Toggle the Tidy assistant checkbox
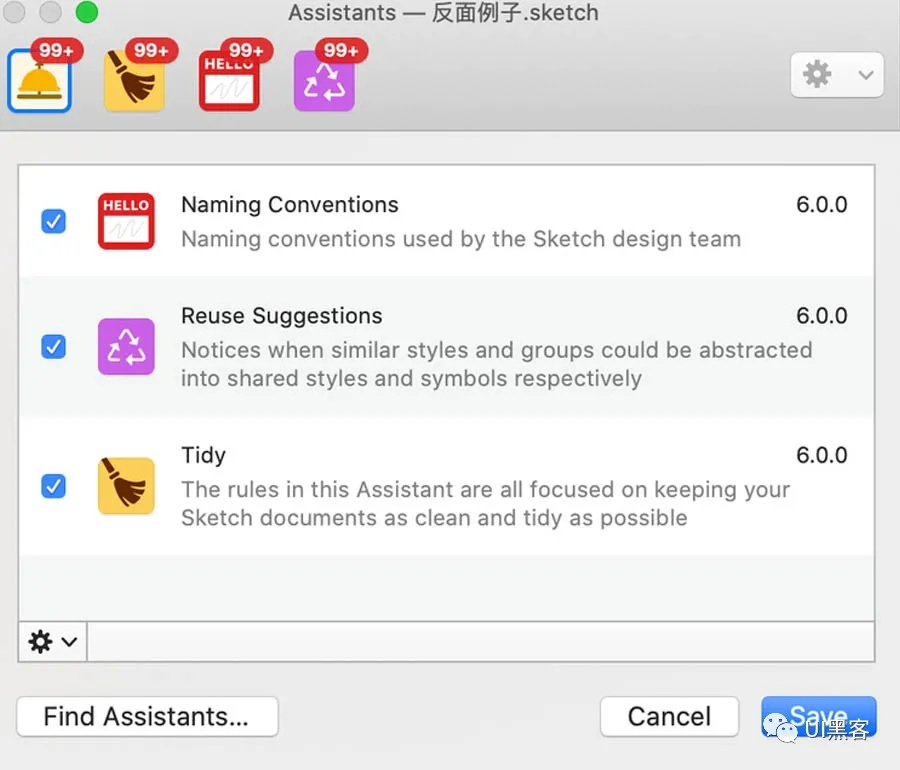900x770 pixels. click(54, 486)
